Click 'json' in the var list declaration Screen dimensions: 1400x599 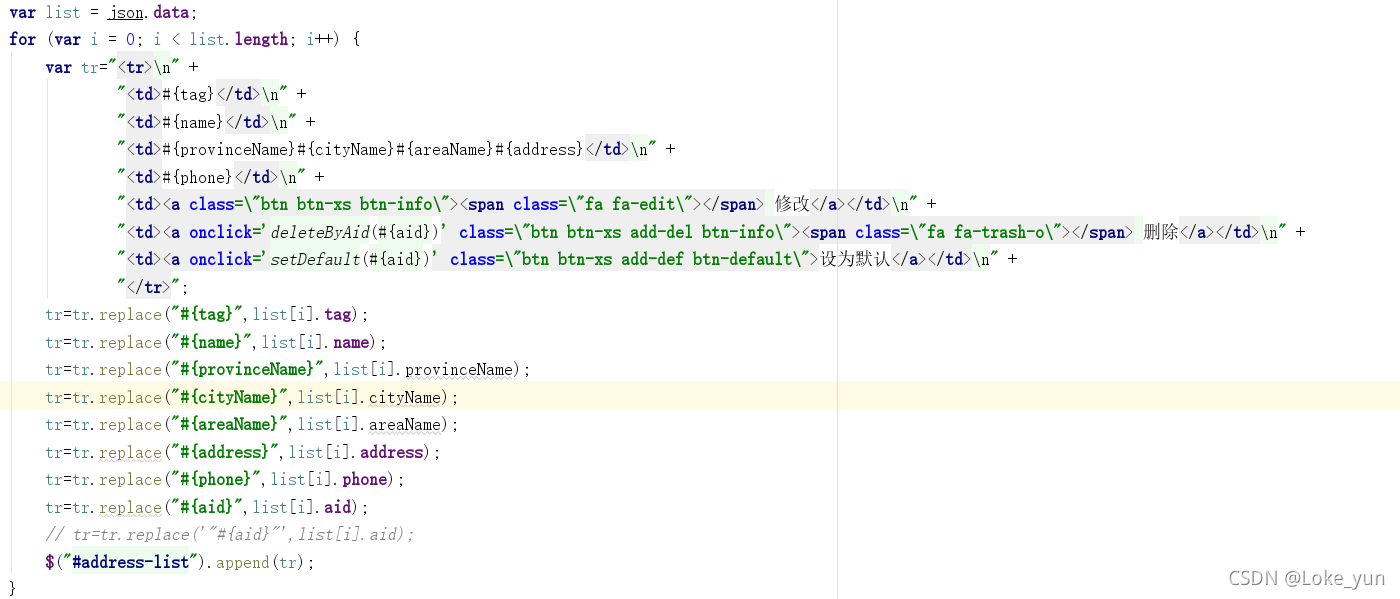point(126,12)
